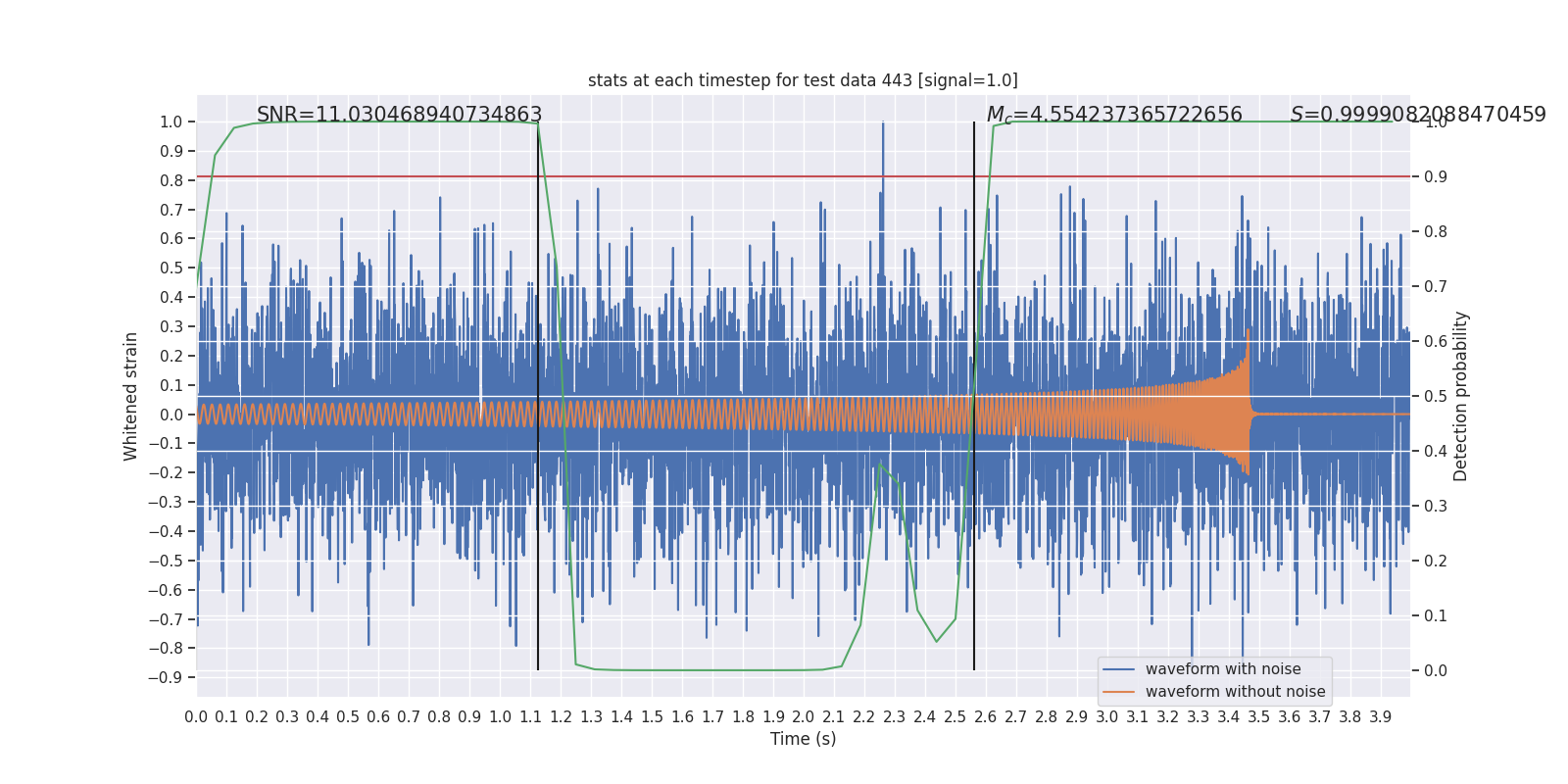Click right axis tick label 0.9

1436,177
